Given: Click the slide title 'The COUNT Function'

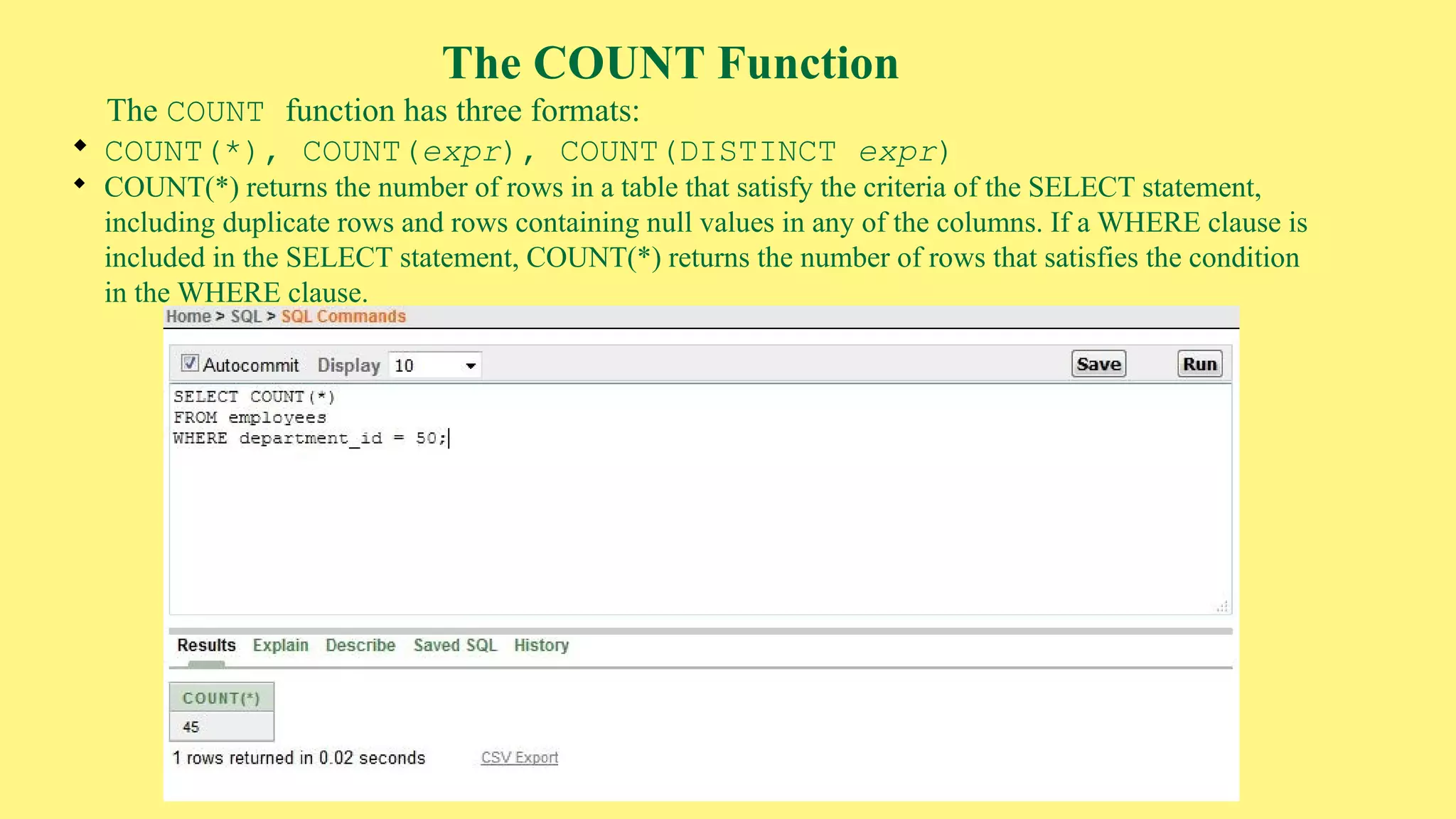Looking at the screenshot, I should (x=670, y=63).
